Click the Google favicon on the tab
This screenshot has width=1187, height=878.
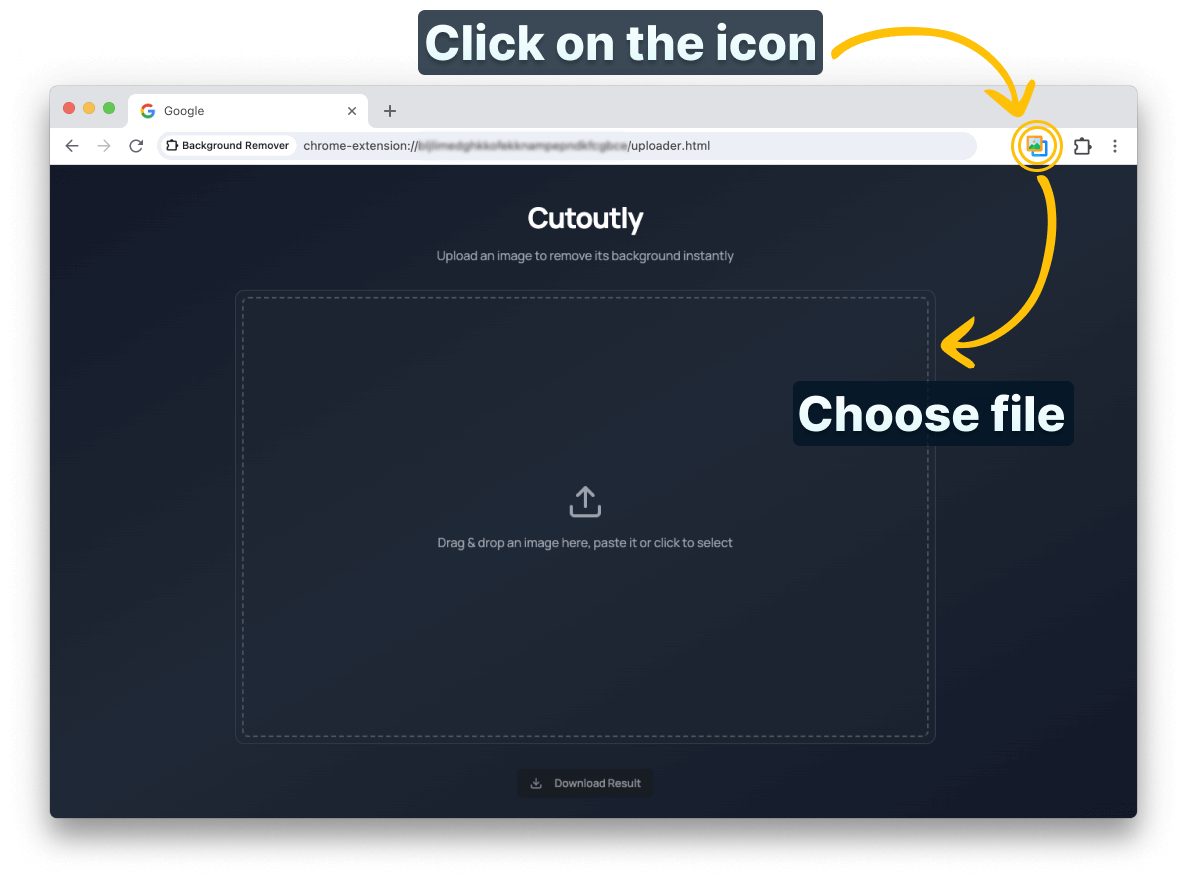(x=148, y=111)
